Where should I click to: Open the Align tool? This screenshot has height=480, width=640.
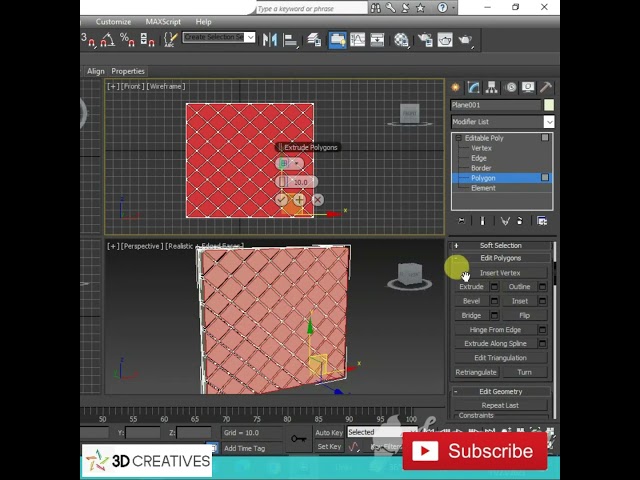[x=290, y=40]
